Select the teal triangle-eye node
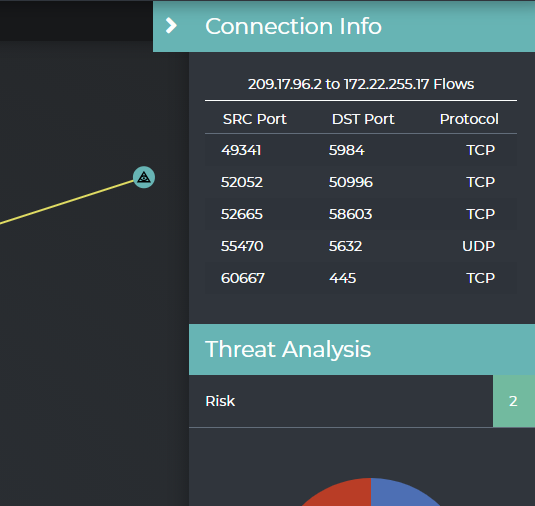The height and width of the screenshot is (506, 535). (x=144, y=177)
